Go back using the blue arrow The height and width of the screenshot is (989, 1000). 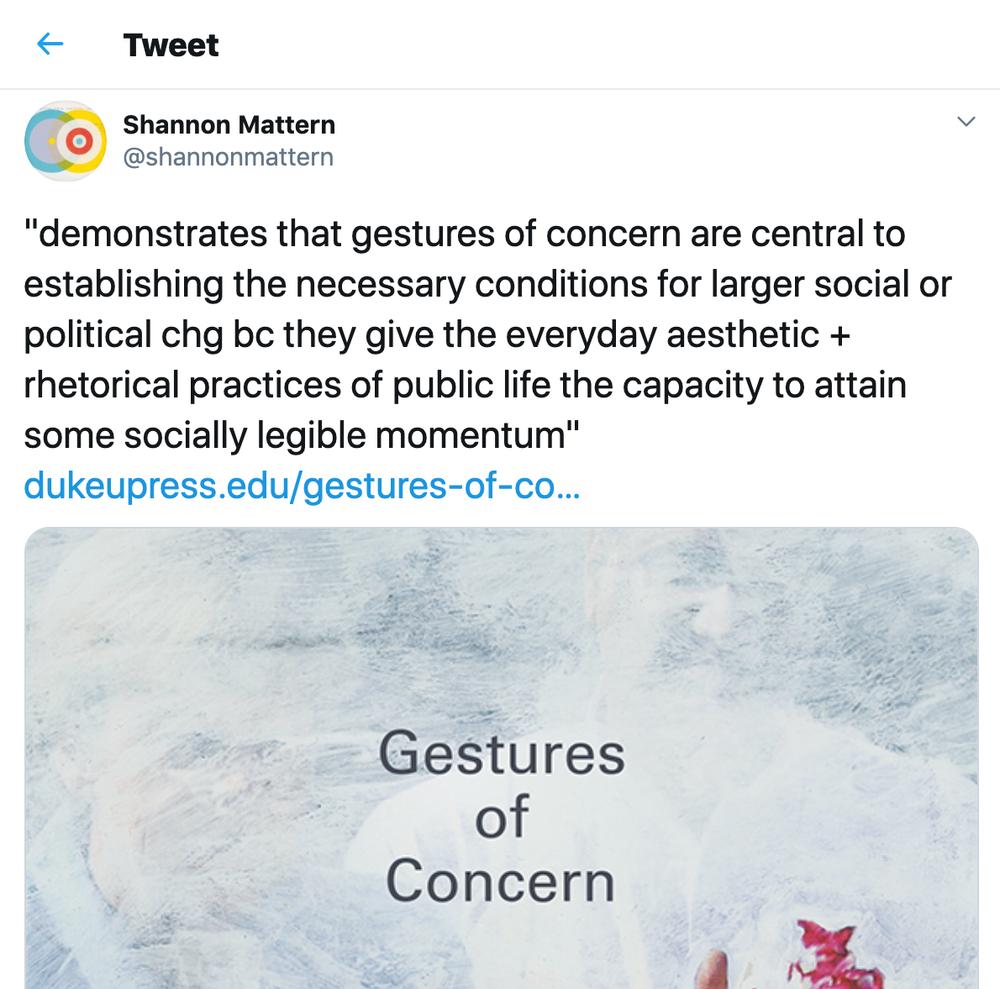pos(50,44)
